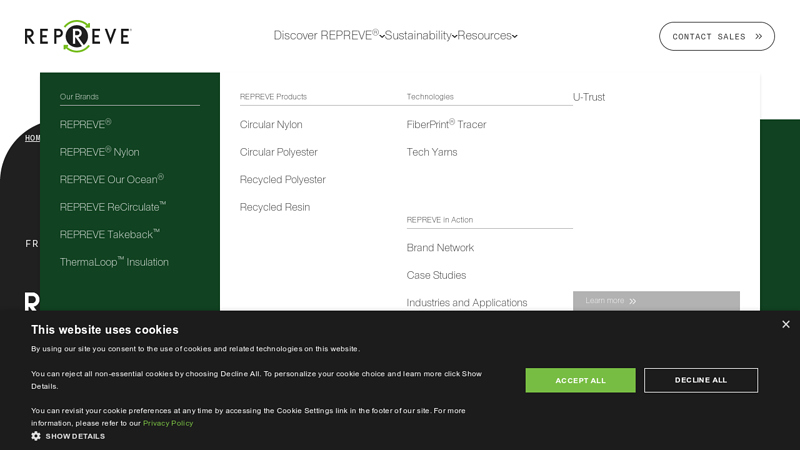Open the Case Studies page
The image size is (800, 450).
coord(436,275)
